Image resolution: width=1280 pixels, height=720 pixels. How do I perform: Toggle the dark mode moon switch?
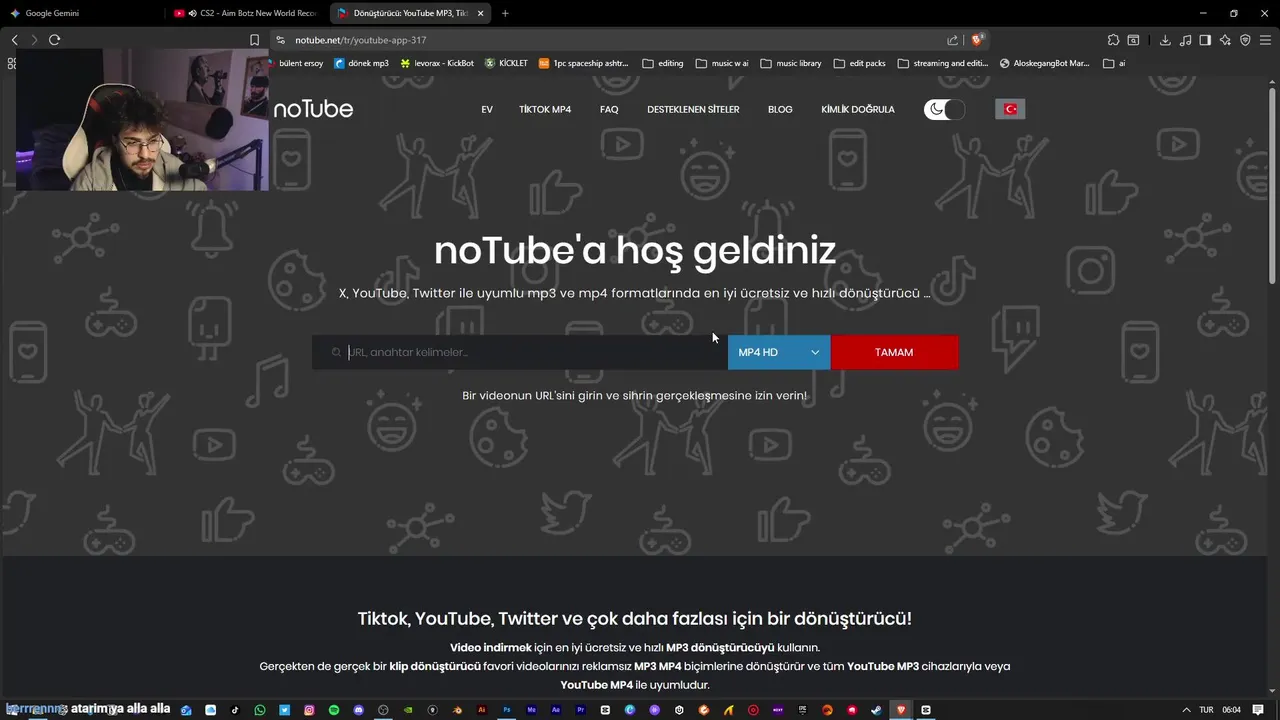click(x=944, y=109)
